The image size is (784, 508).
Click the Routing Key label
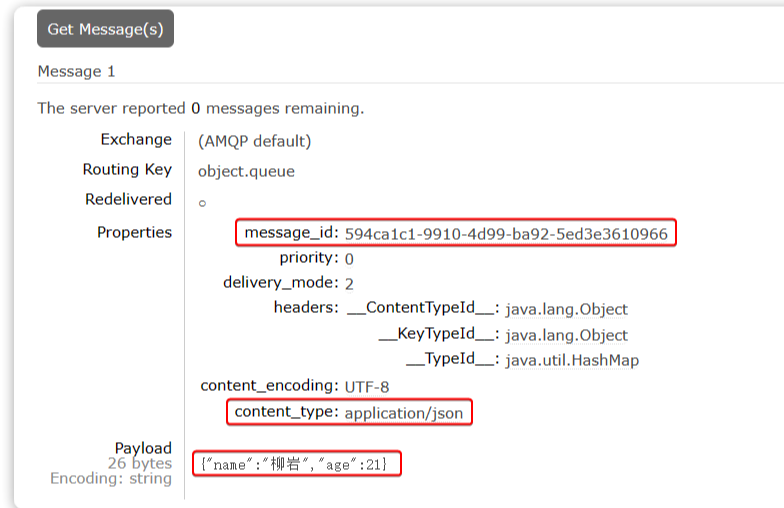click(127, 169)
